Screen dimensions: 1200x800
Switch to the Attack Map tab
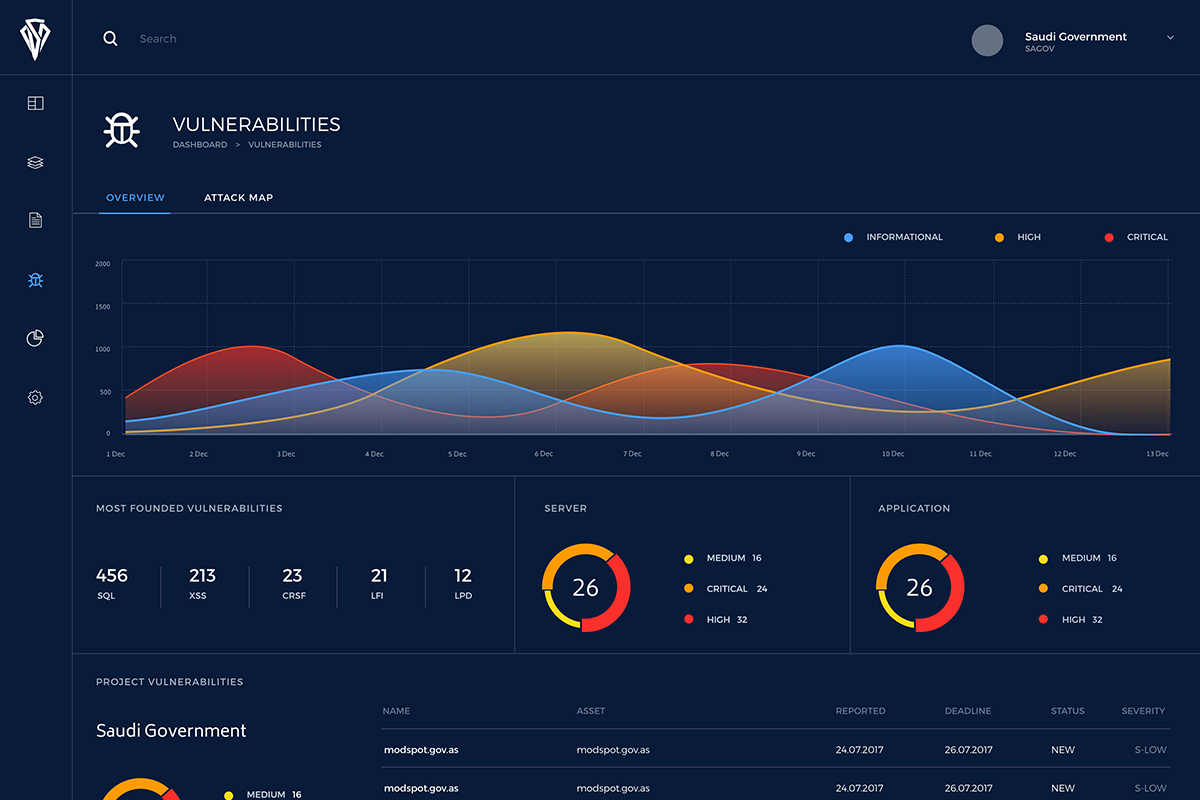tap(239, 198)
